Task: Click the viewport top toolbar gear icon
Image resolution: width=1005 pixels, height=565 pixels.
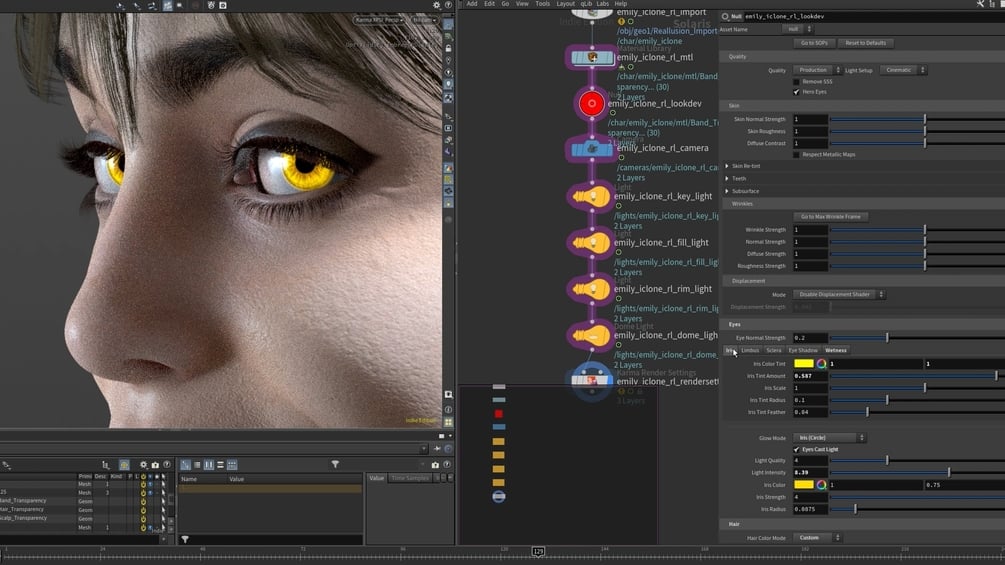Action: (x=436, y=5)
